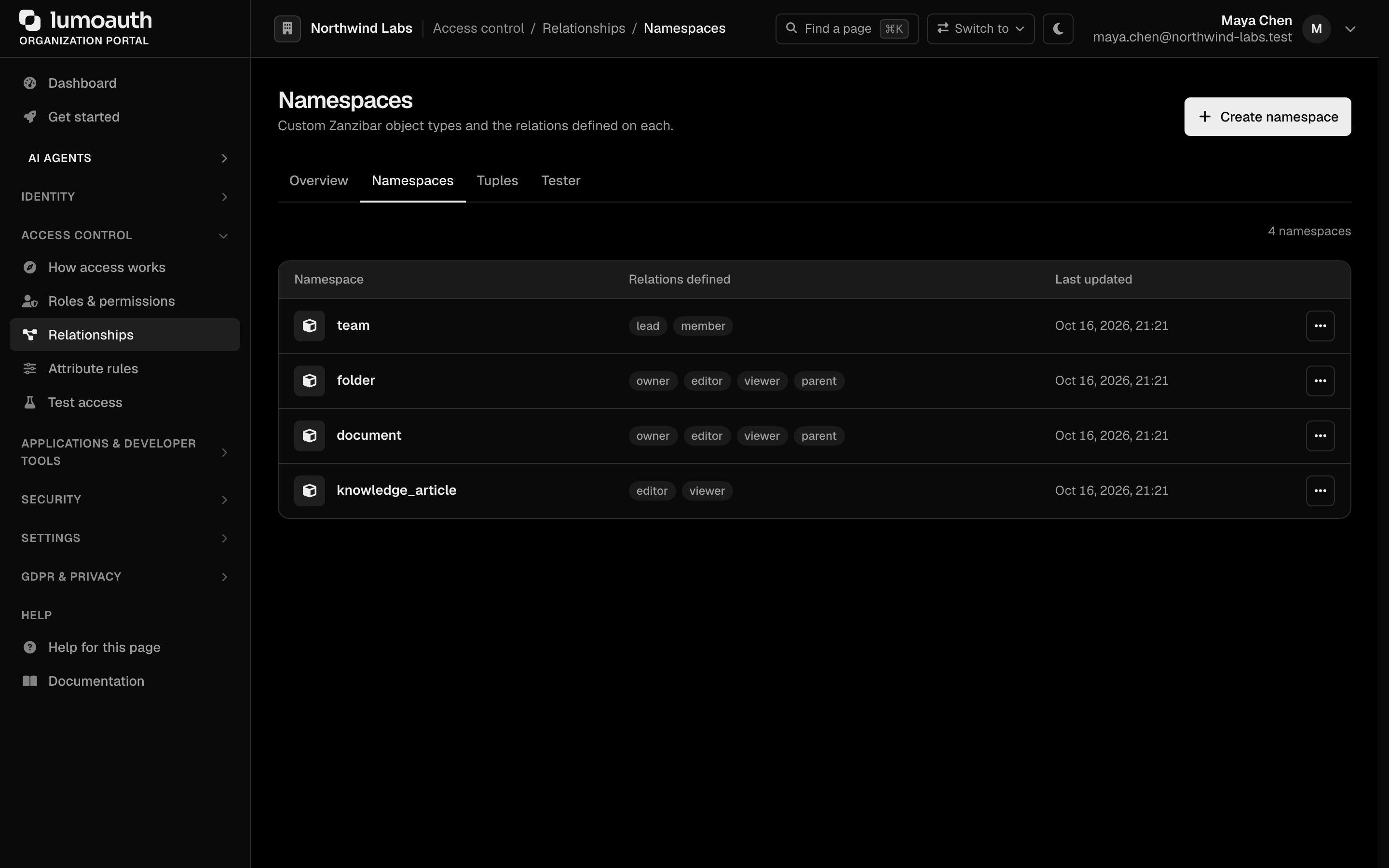Open the Documentation link
Viewport: 1389px width, 868px height.
pyautogui.click(x=125, y=681)
